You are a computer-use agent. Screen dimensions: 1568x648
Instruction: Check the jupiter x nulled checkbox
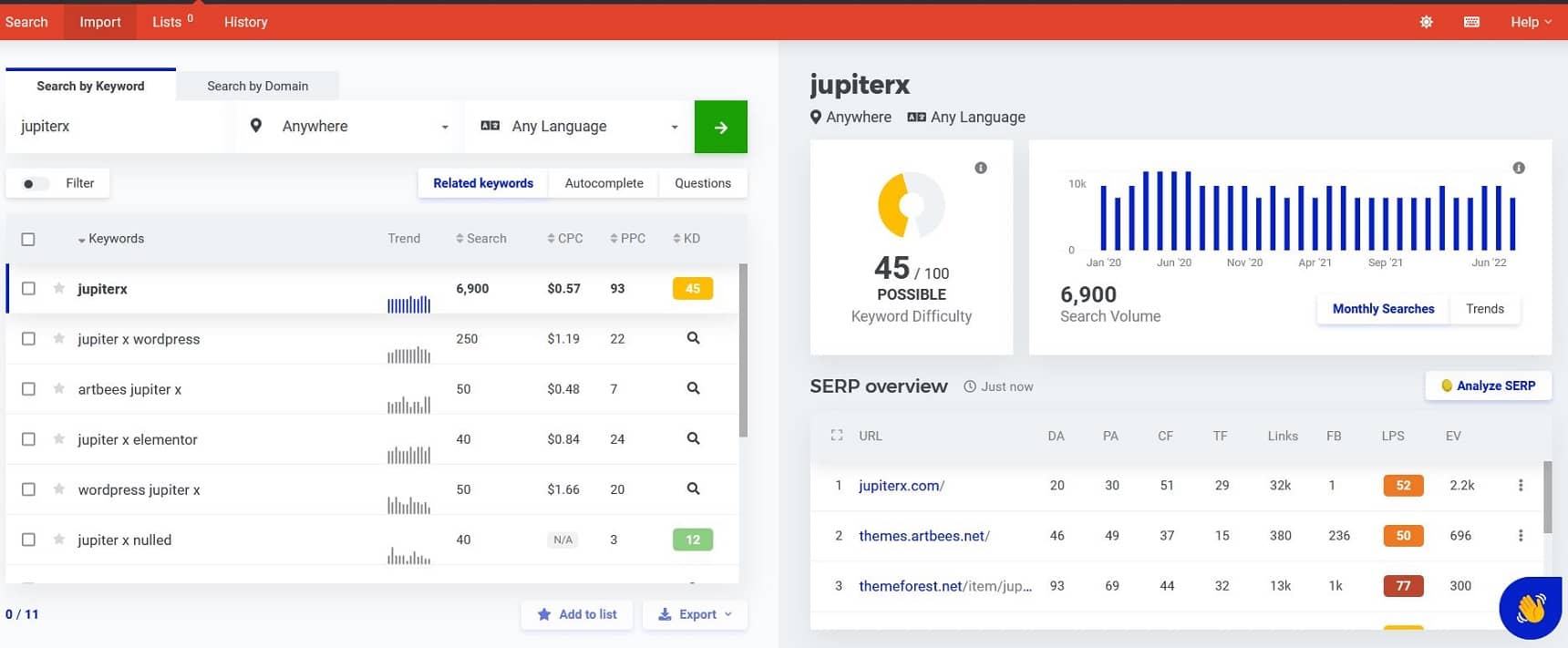[x=28, y=539]
